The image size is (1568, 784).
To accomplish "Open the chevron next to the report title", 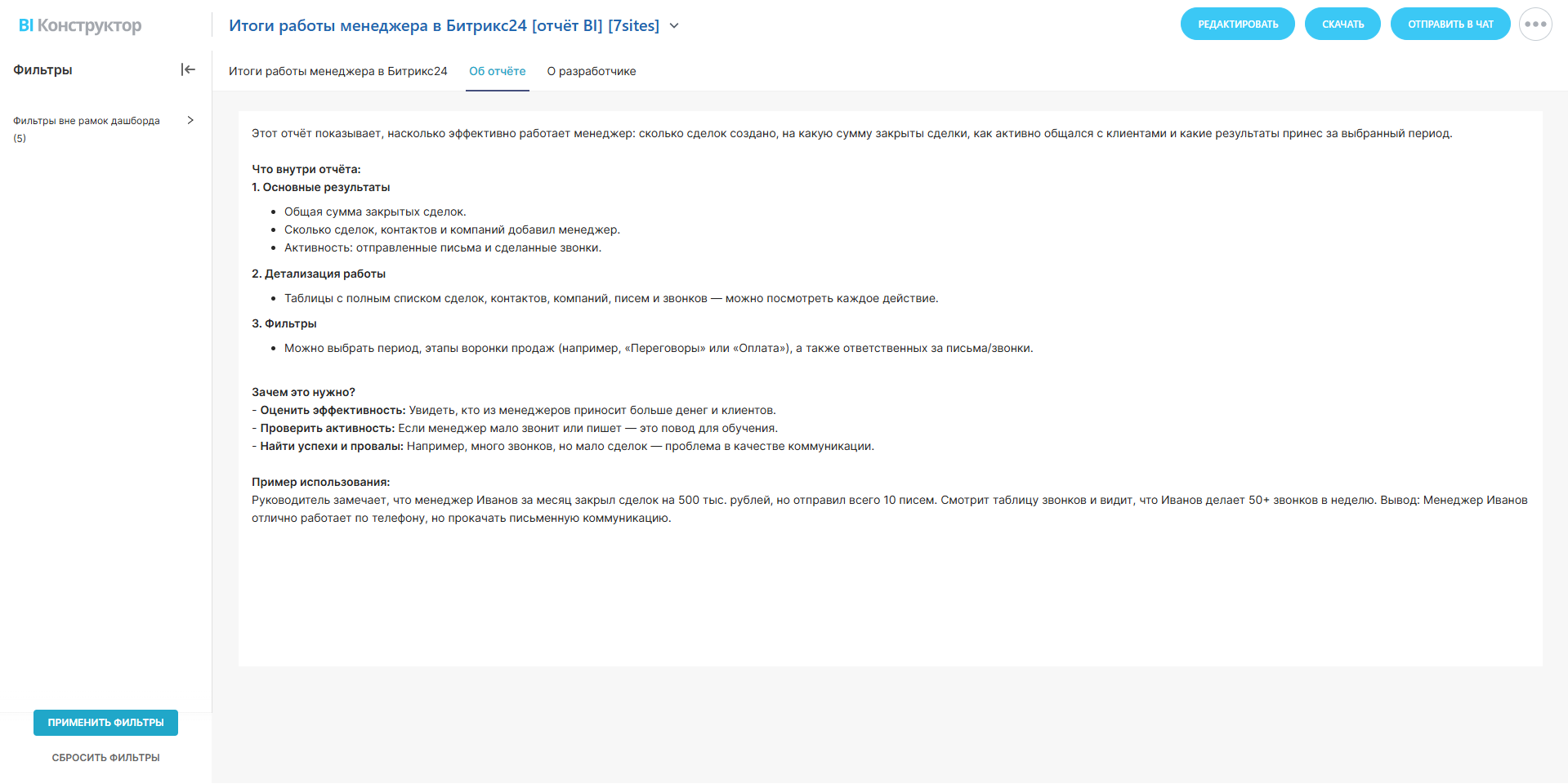I will tap(674, 26).
